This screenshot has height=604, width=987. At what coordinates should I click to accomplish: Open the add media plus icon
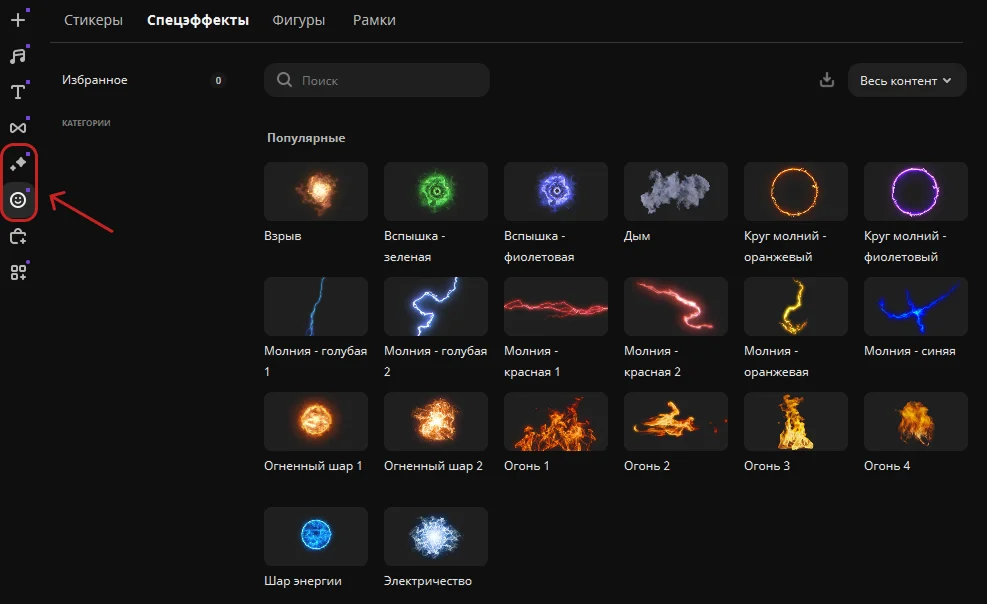(18, 20)
